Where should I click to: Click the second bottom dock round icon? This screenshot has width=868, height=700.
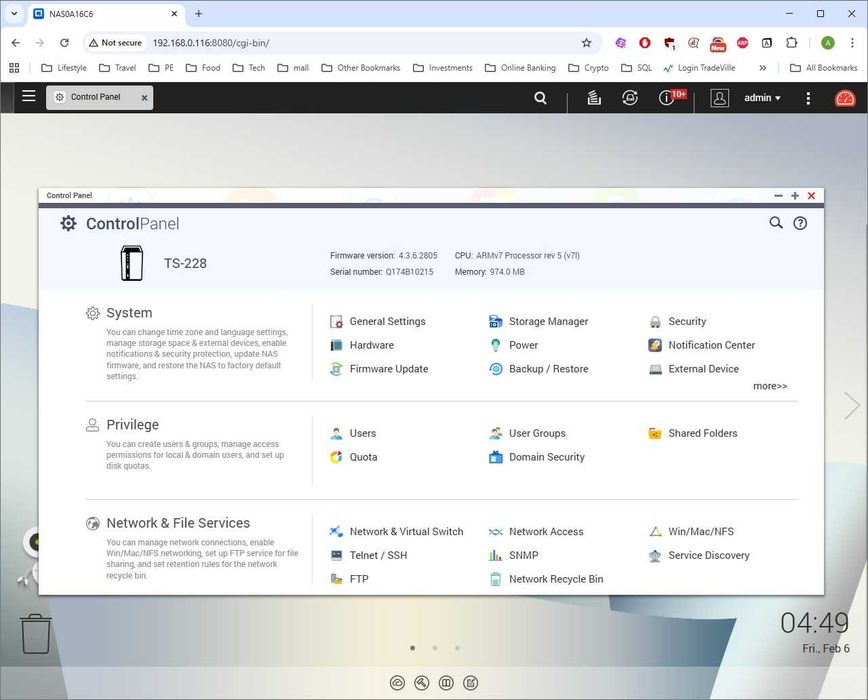[422, 683]
